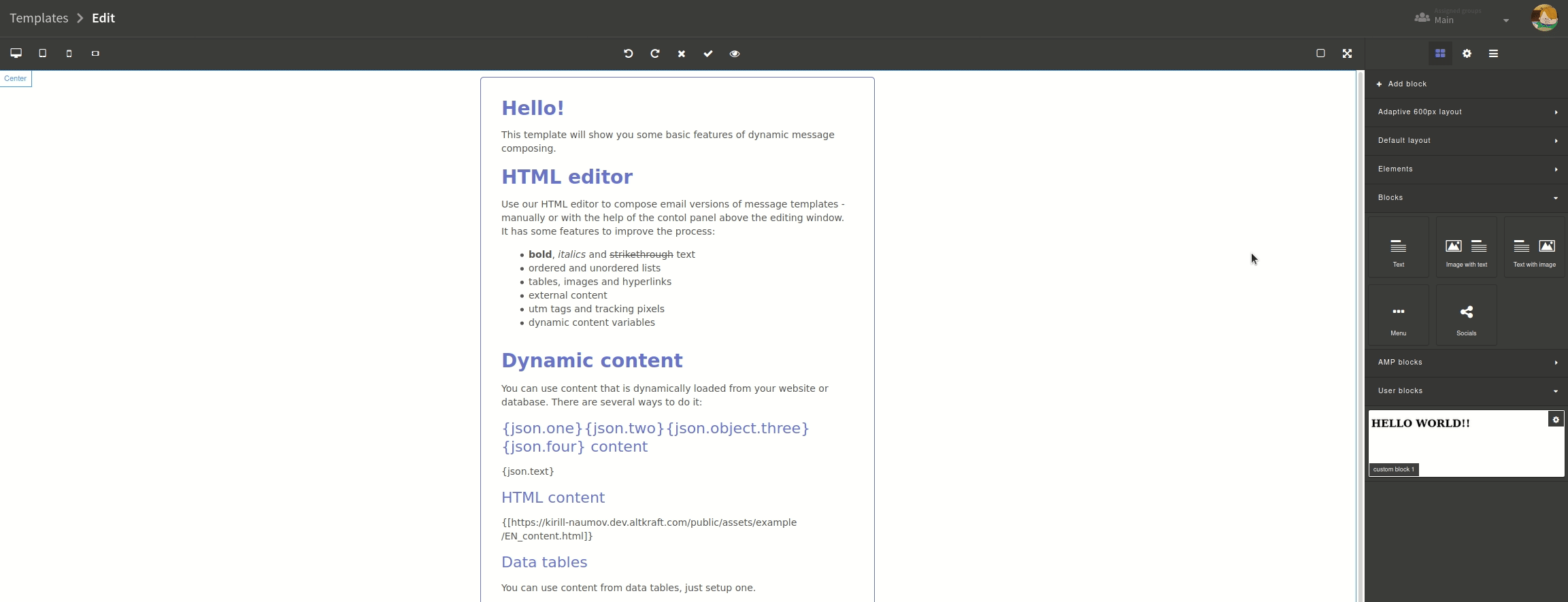This screenshot has width=1568, height=602.
Task: Select the Data tables subheading
Action: (544, 563)
